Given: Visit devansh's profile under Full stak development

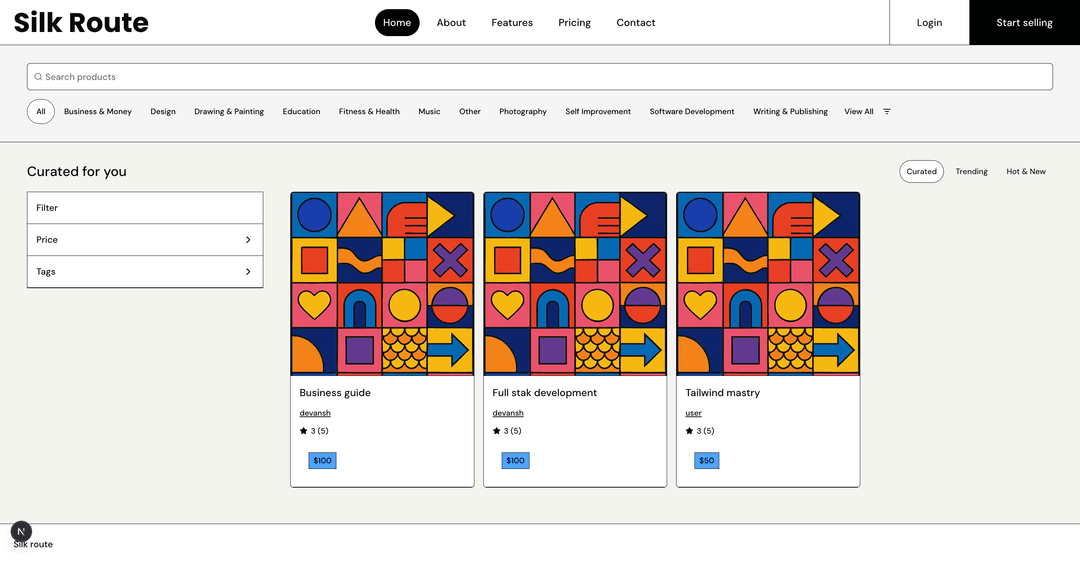Looking at the screenshot, I should click(508, 413).
